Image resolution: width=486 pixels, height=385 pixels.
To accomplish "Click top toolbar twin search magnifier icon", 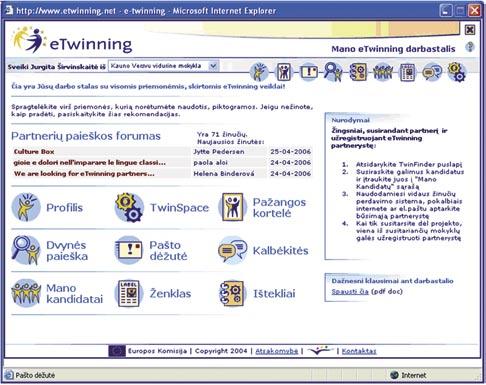I will click(x=333, y=72).
